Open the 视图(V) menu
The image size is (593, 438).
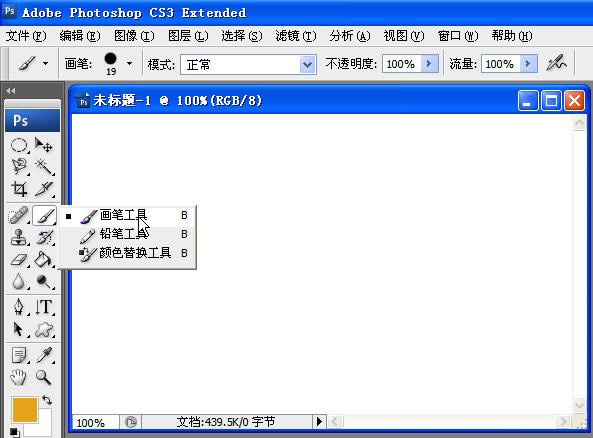click(404, 36)
